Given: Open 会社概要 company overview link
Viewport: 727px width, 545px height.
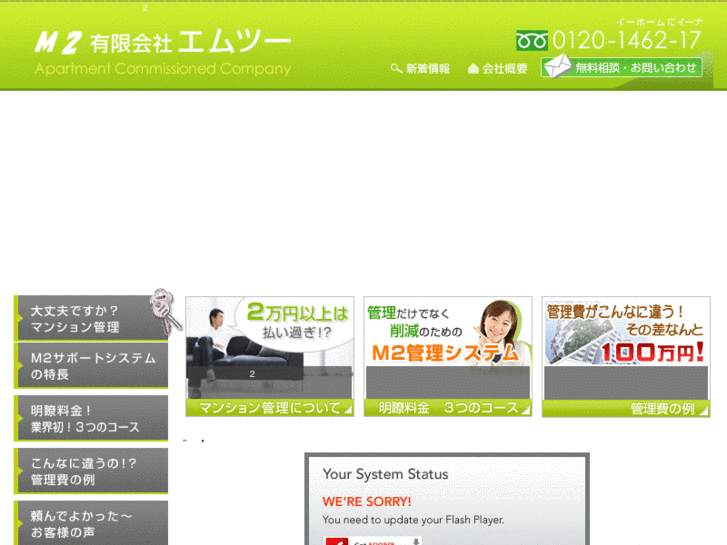Looking at the screenshot, I should click(504, 69).
